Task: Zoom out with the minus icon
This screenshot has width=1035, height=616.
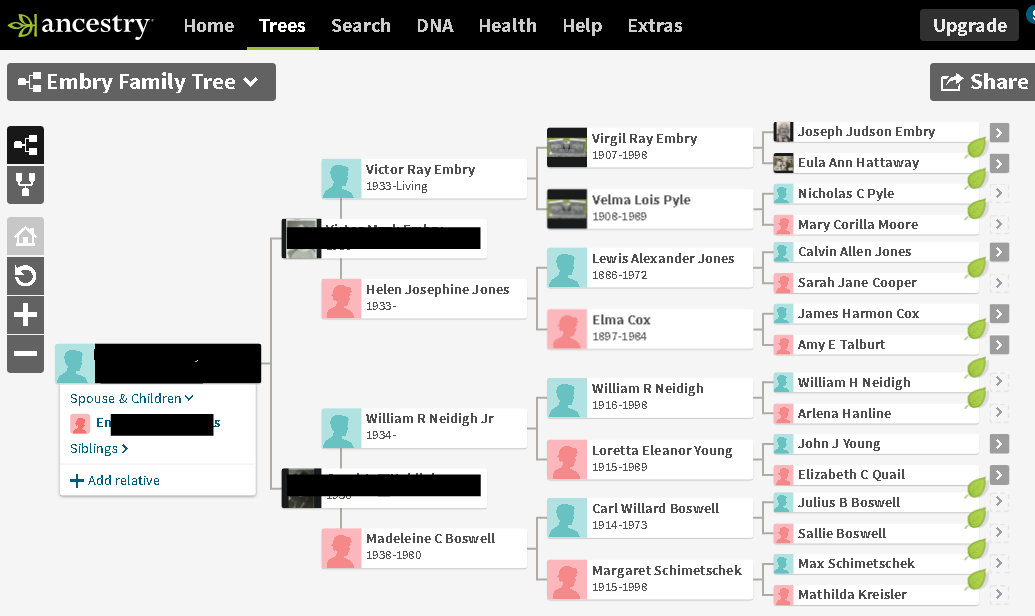Action: click(25, 353)
